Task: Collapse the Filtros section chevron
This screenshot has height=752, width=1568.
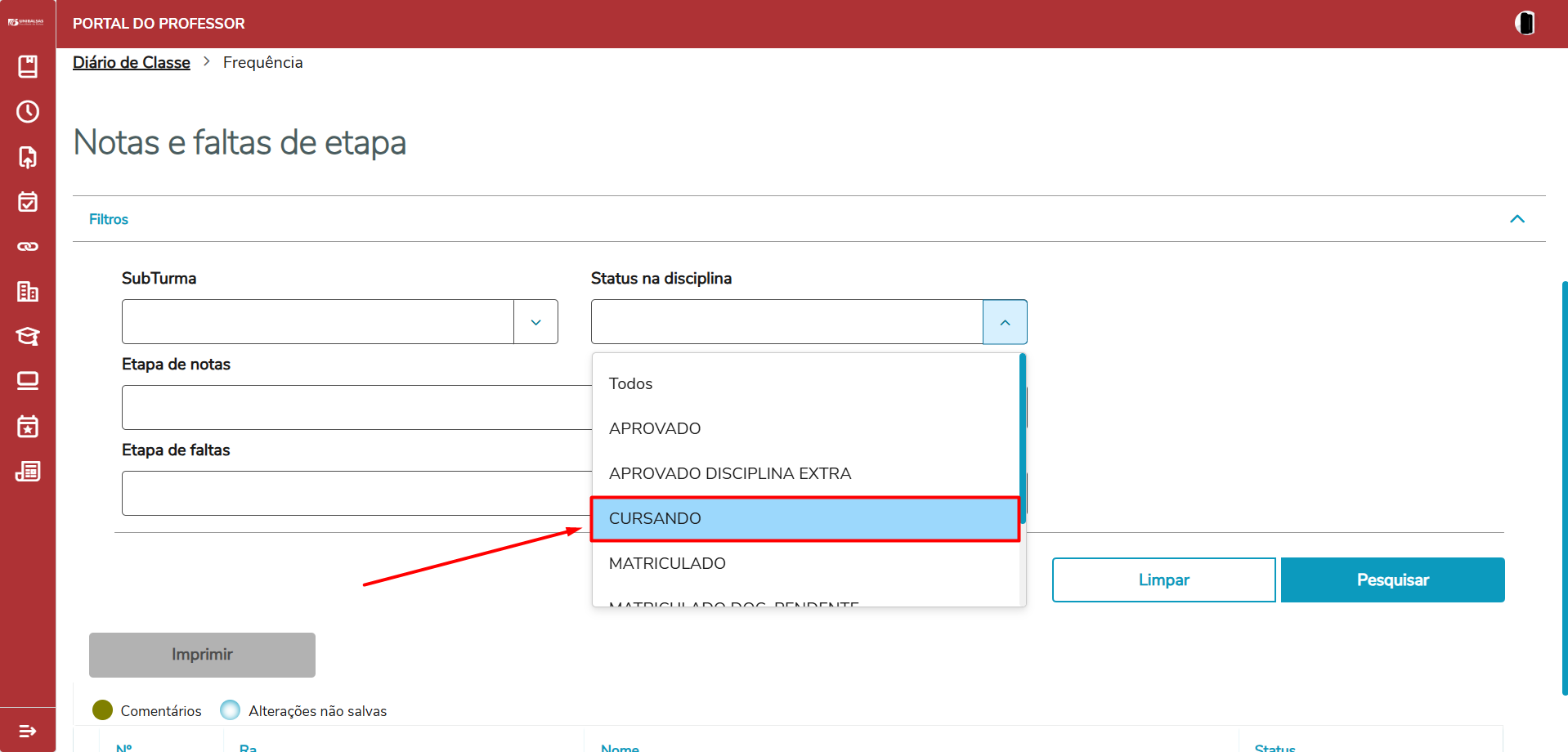Action: (x=1516, y=219)
